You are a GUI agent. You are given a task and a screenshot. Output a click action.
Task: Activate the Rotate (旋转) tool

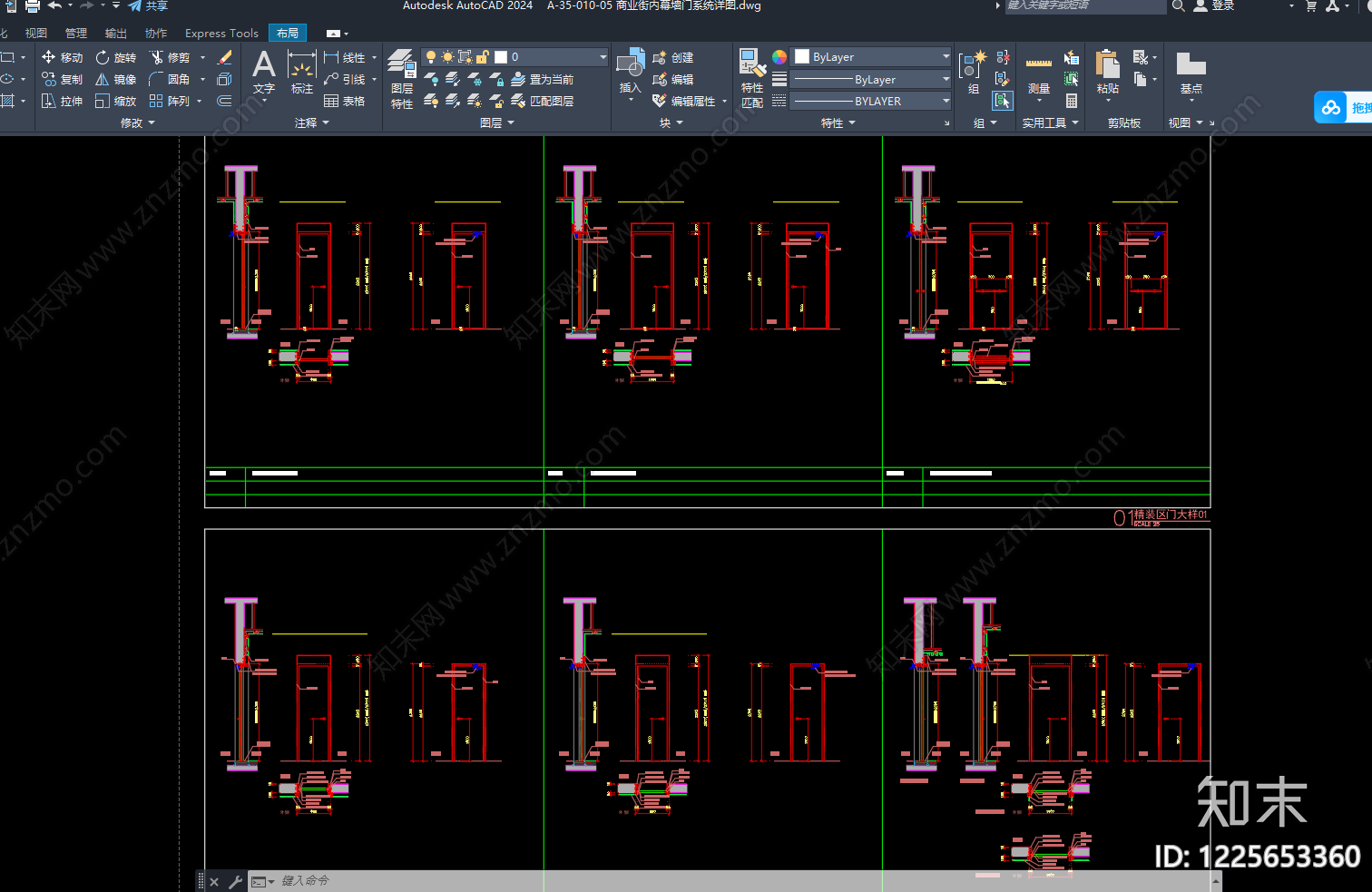[116, 57]
